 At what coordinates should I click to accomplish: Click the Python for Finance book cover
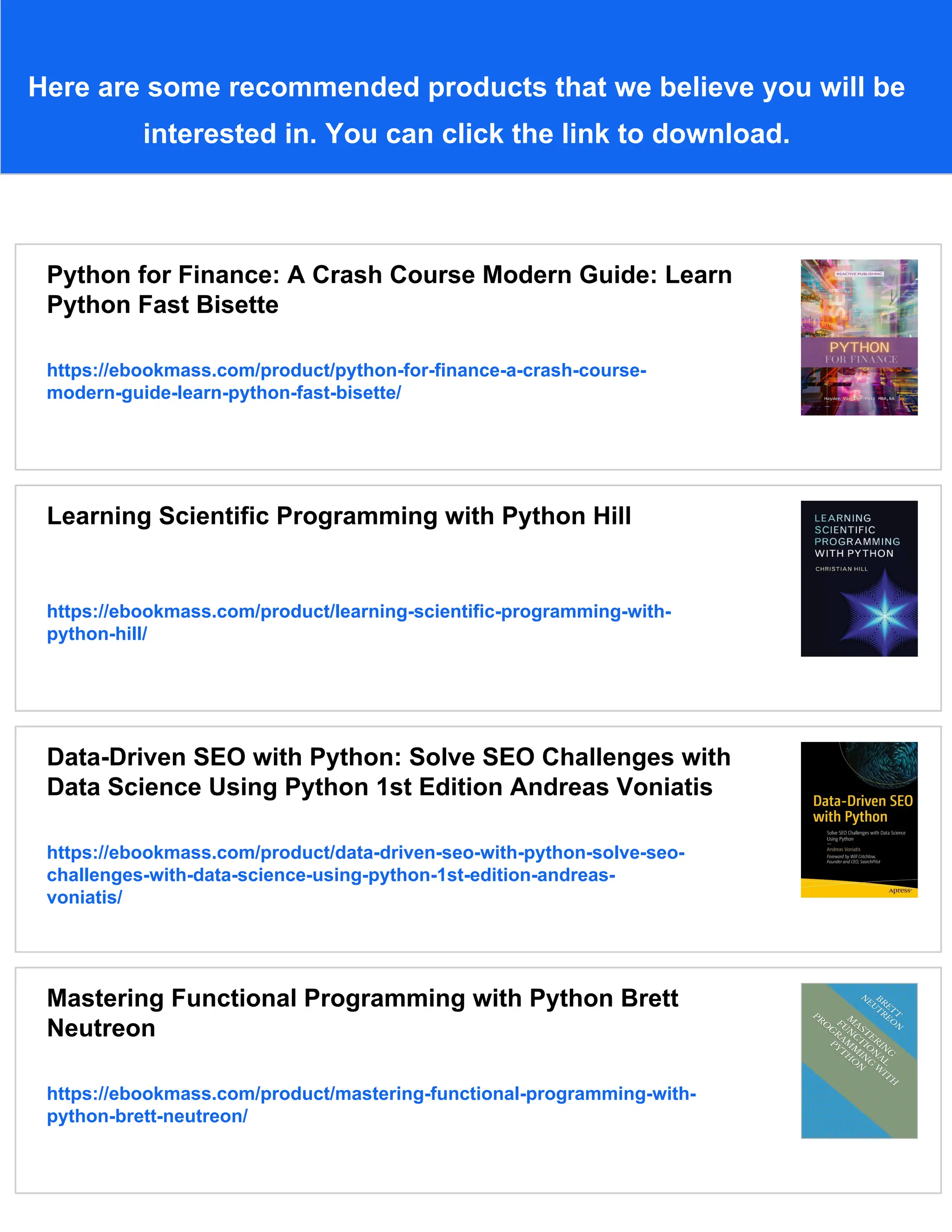coord(859,338)
